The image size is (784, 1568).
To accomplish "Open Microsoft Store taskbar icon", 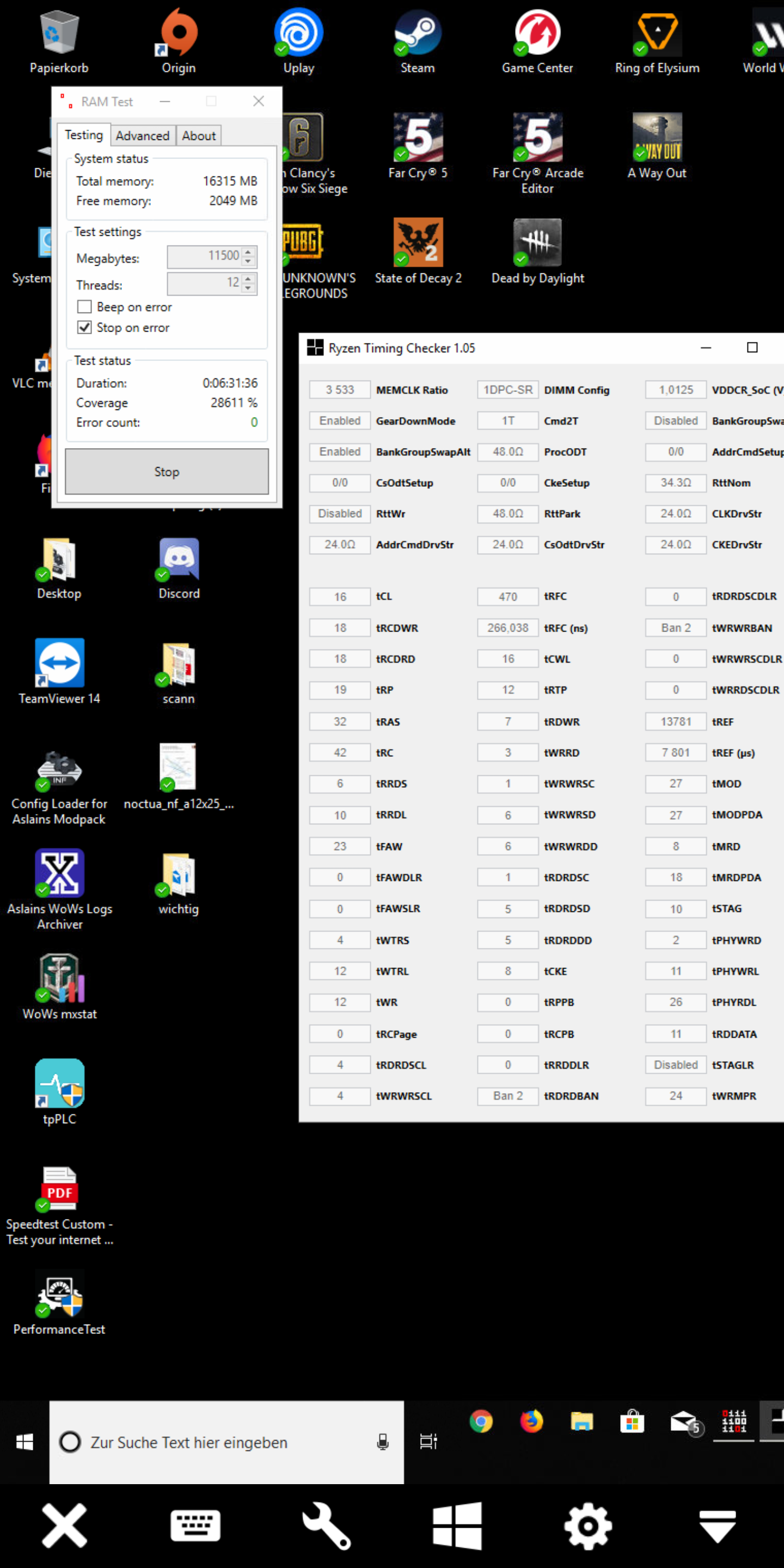I will pyautogui.click(x=632, y=1422).
